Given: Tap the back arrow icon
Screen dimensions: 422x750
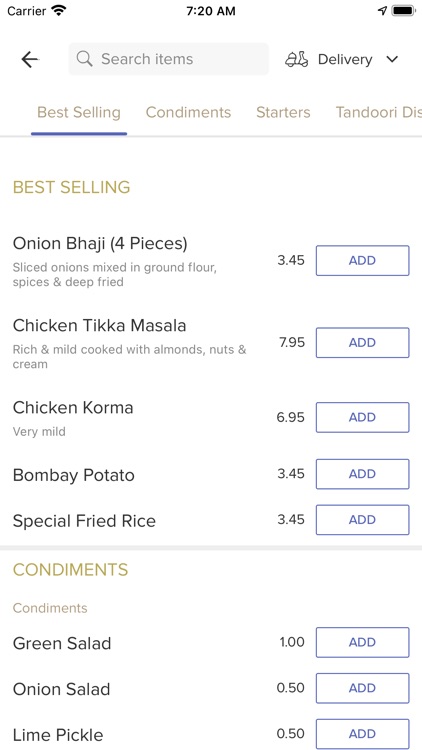Looking at the screenshot, I should coord(30,59).
